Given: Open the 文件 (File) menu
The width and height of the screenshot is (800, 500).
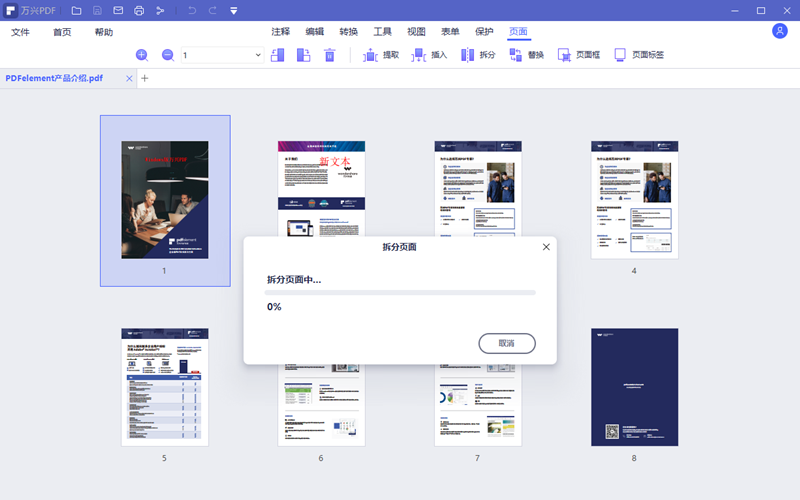Looking at the screenshot, I should [21, 32].
